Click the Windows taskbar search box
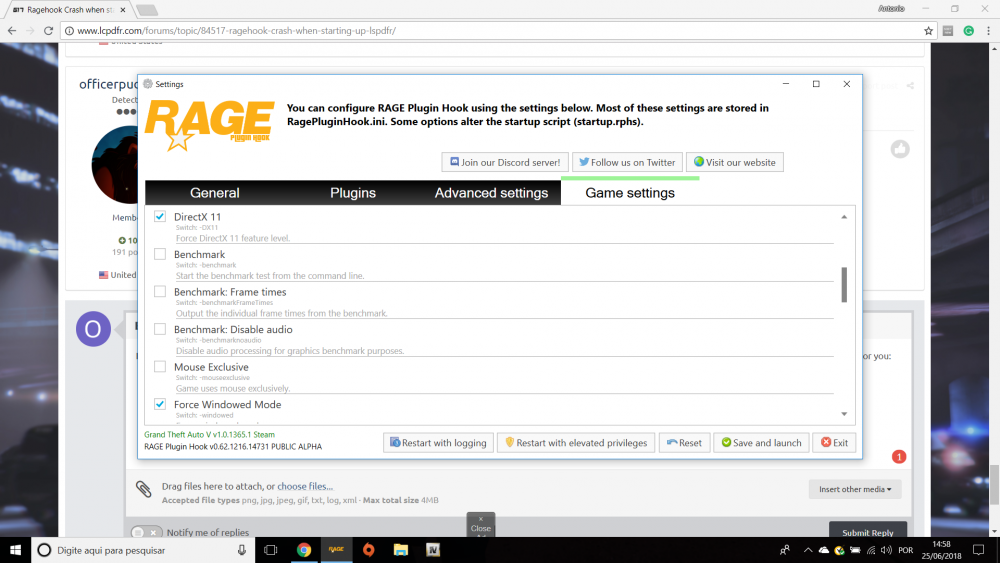Viewport: 1000px width, 563px height. [x=143, y=550]
